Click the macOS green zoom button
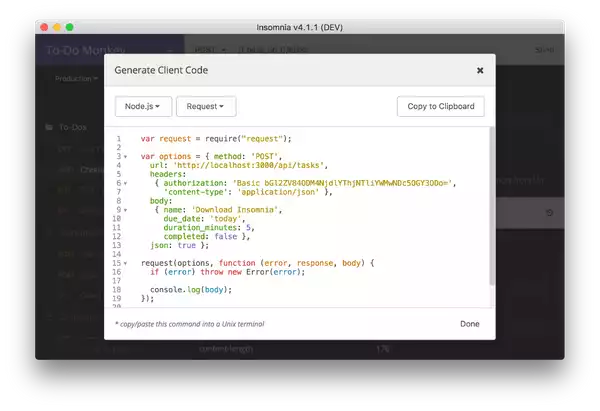600x411 pixels. point(69,27)
